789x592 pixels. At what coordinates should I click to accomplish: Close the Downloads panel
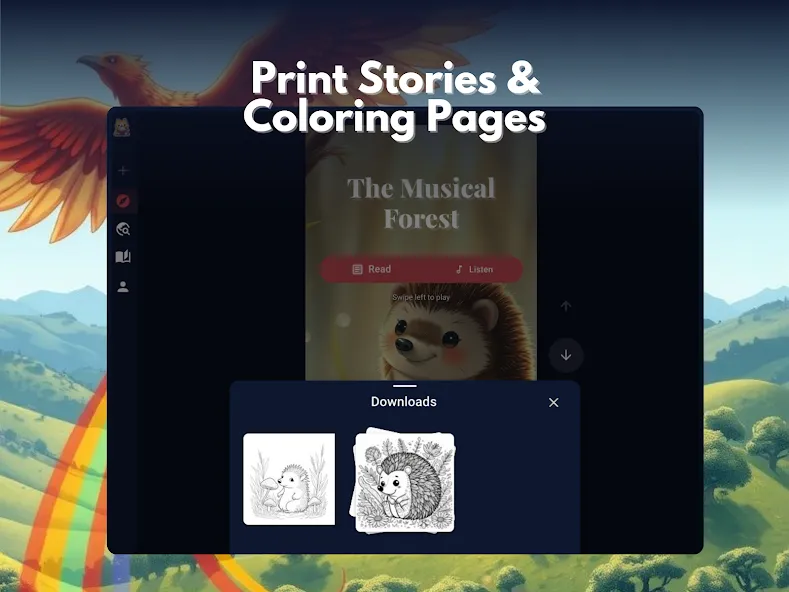(x=554, y=403)
